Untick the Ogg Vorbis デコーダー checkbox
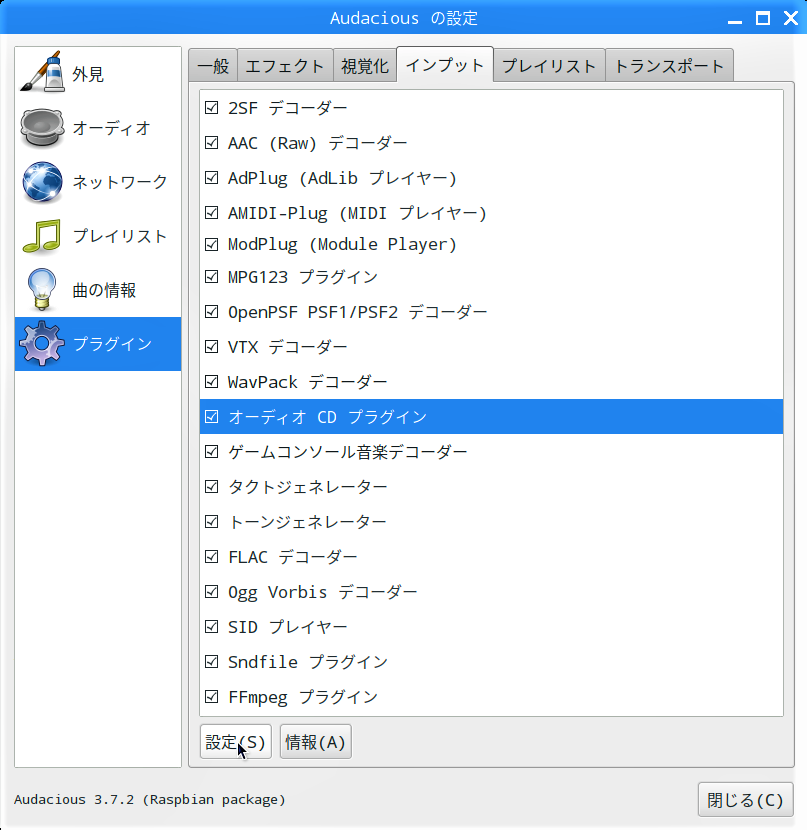 [x=212, y=592]
